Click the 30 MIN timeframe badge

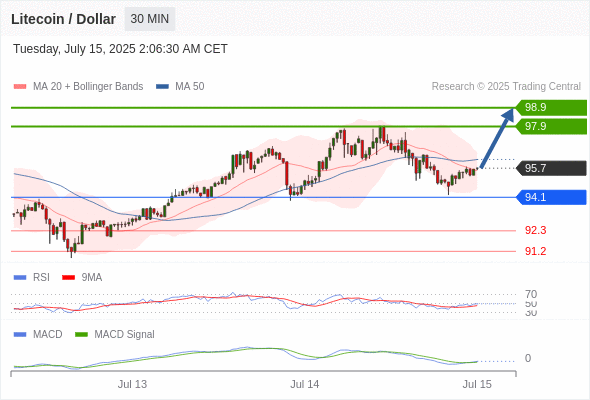tap(150, 19)
